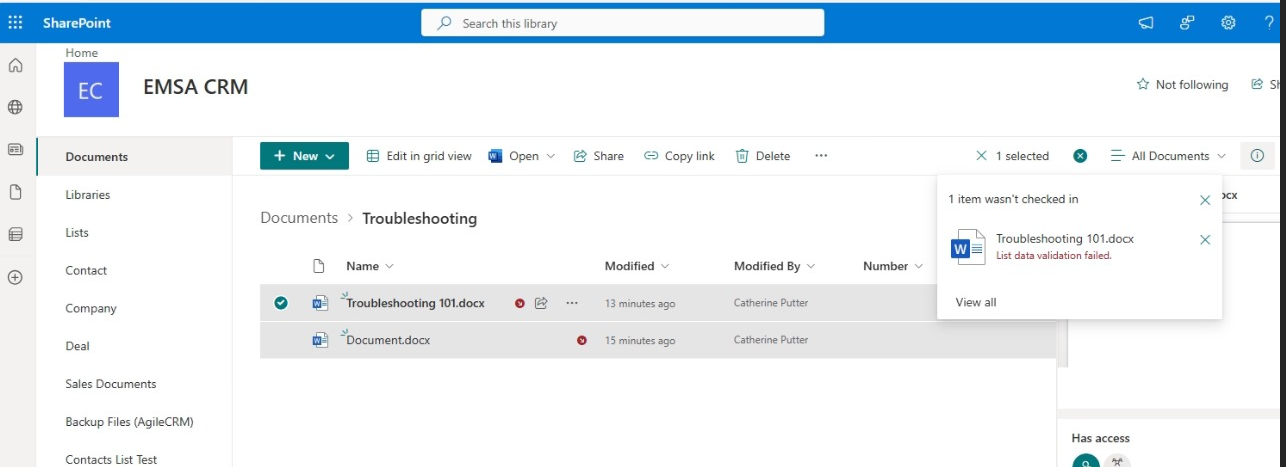Click Catherine Putter on Document.docx row

pyautogui.click(x=770, y=340)
